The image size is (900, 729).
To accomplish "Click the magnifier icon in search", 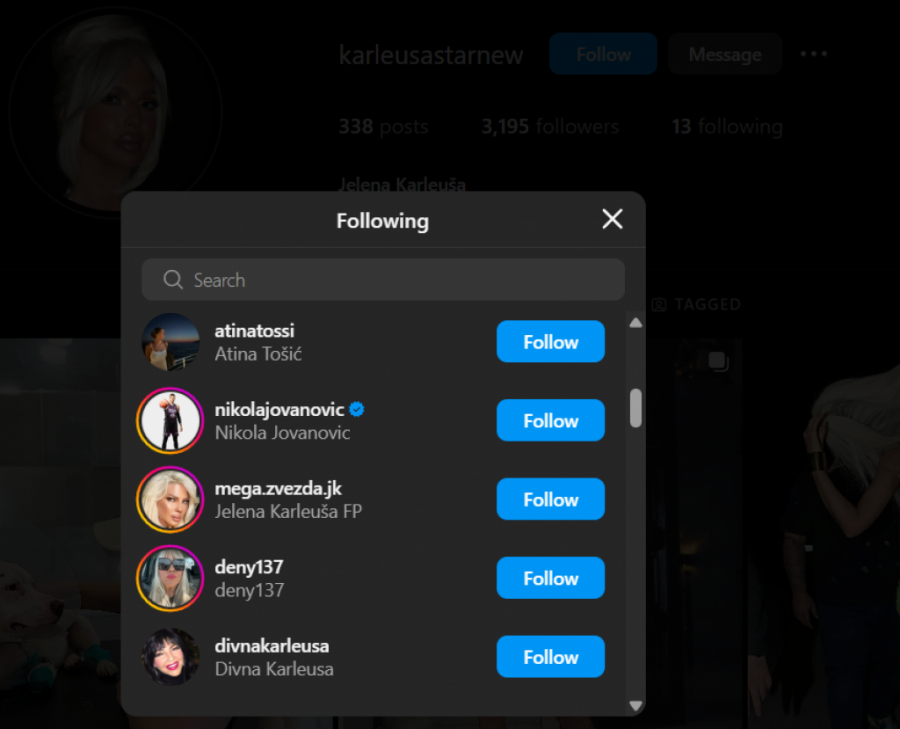I will tap(173, 280).
